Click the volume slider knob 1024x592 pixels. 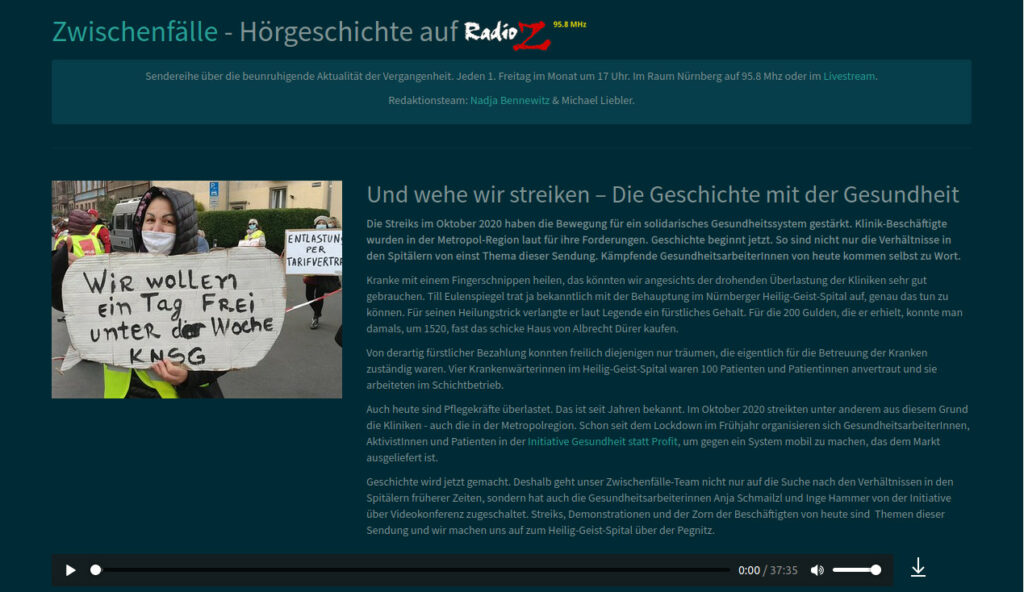point(876,570)
